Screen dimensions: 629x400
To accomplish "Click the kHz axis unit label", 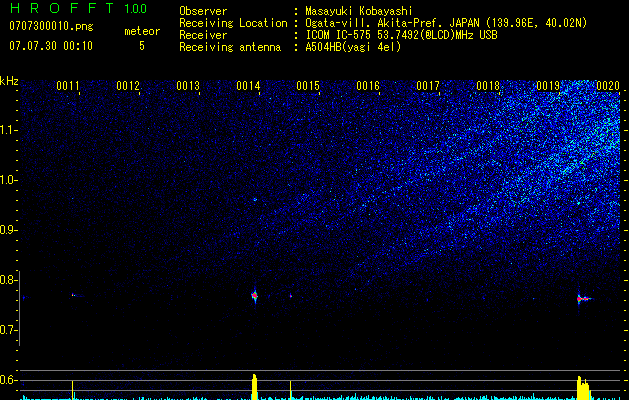I will [9, 81].
